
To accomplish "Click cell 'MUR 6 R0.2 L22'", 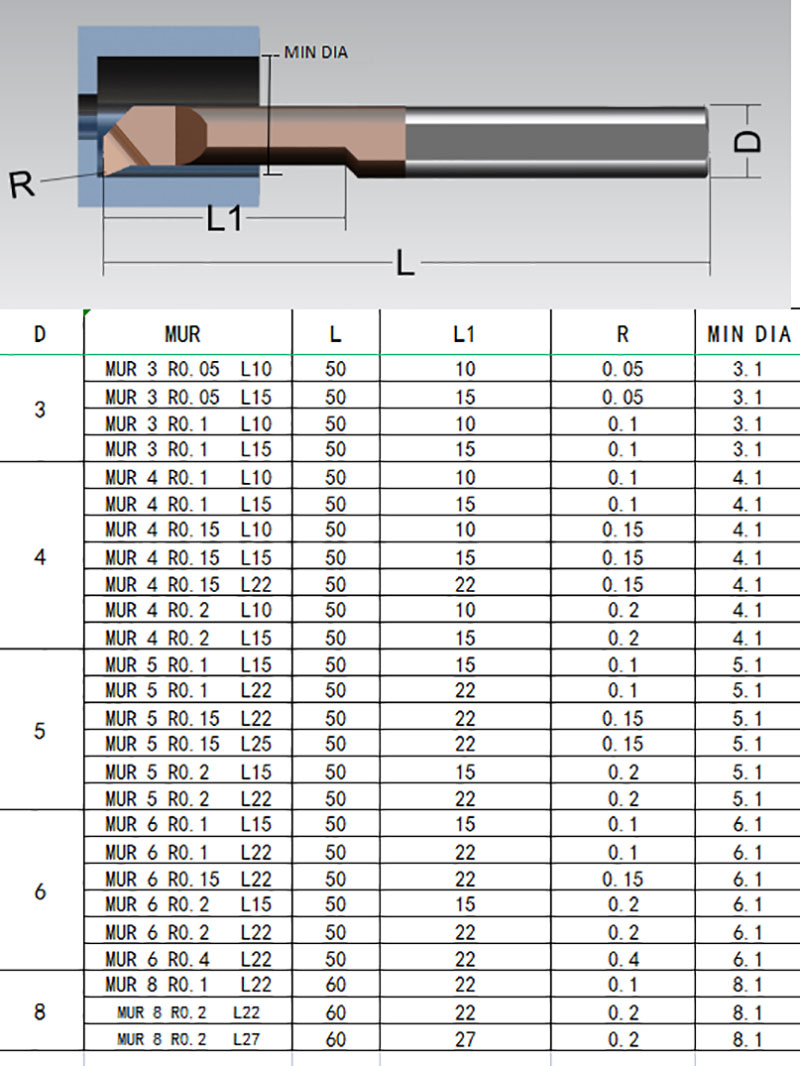I will coord(188,931).
